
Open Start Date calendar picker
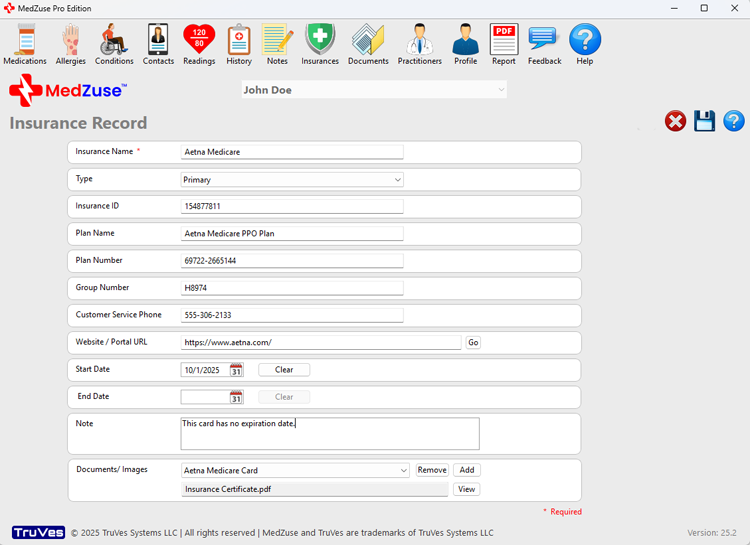236,370
